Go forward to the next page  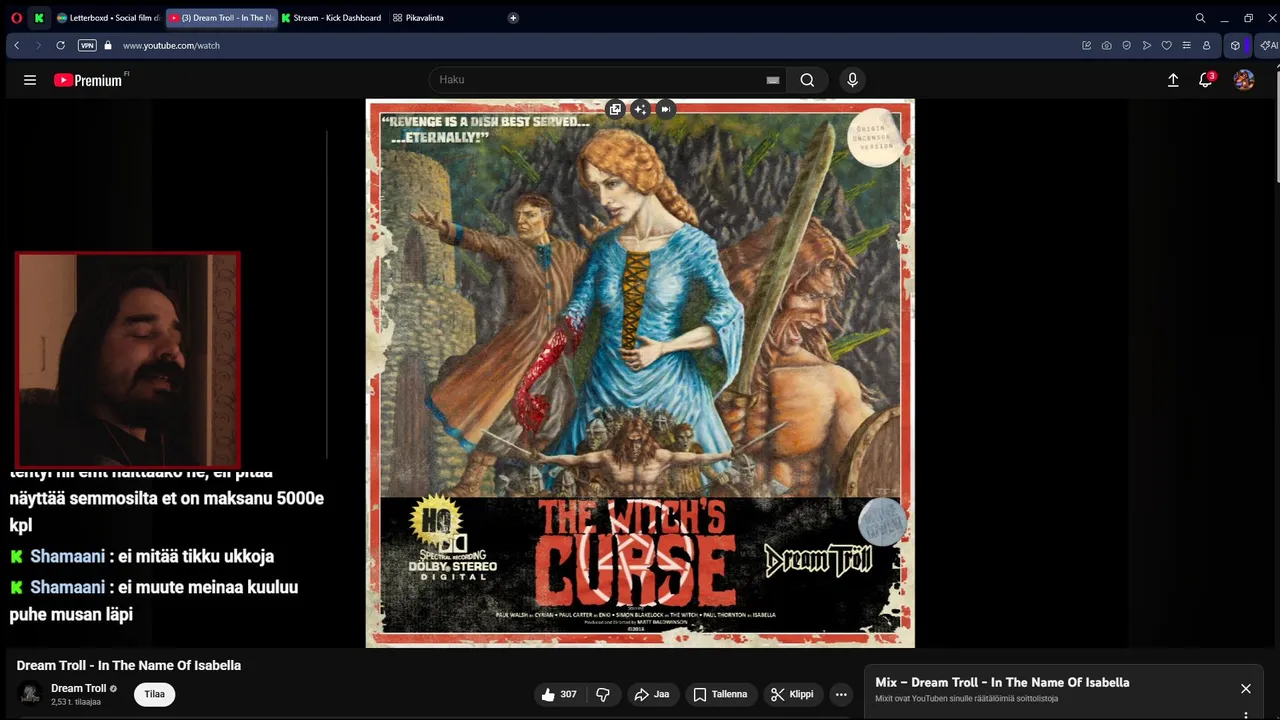click(38, 45)
